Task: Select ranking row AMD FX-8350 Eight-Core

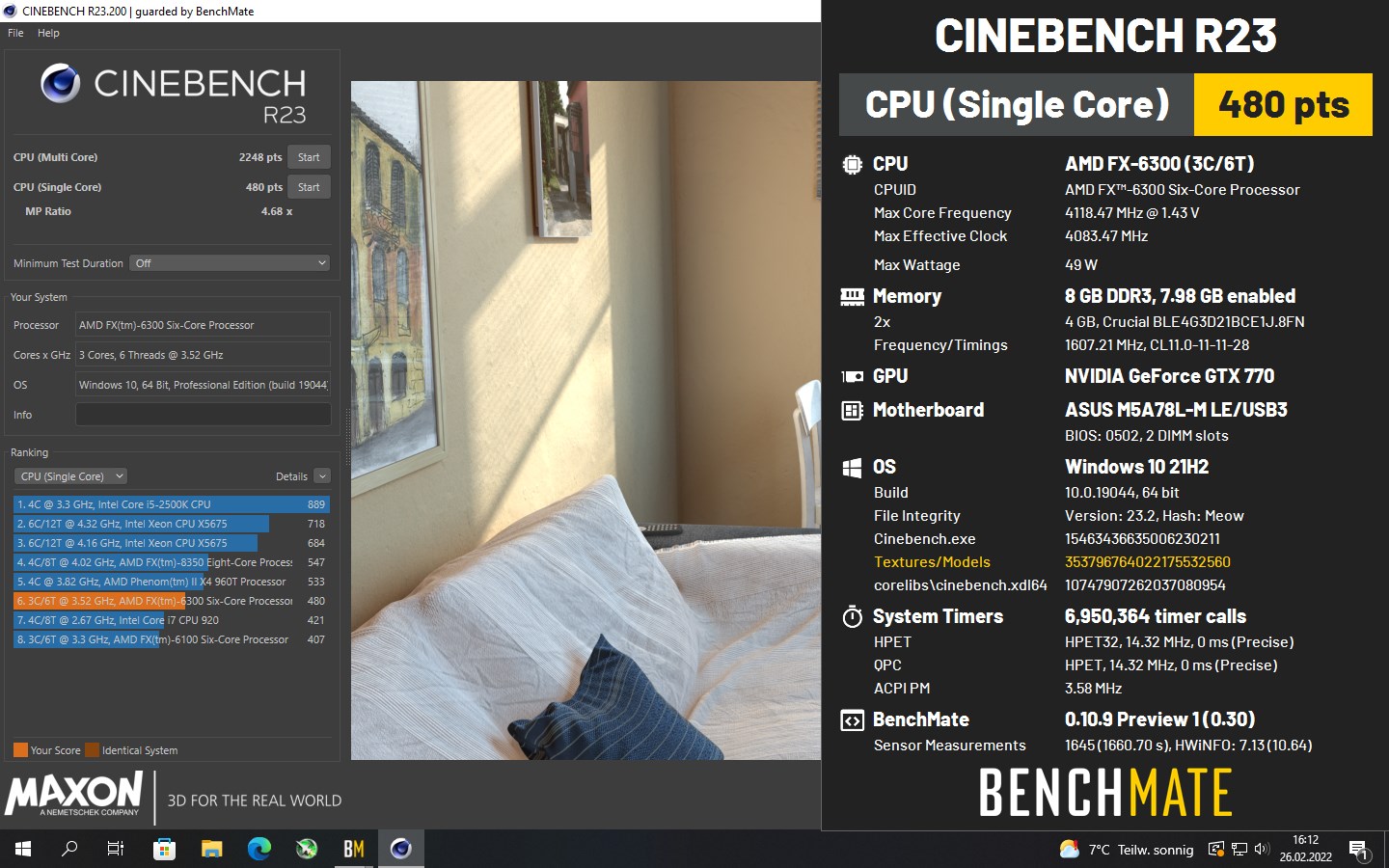Action: [172, 562]
